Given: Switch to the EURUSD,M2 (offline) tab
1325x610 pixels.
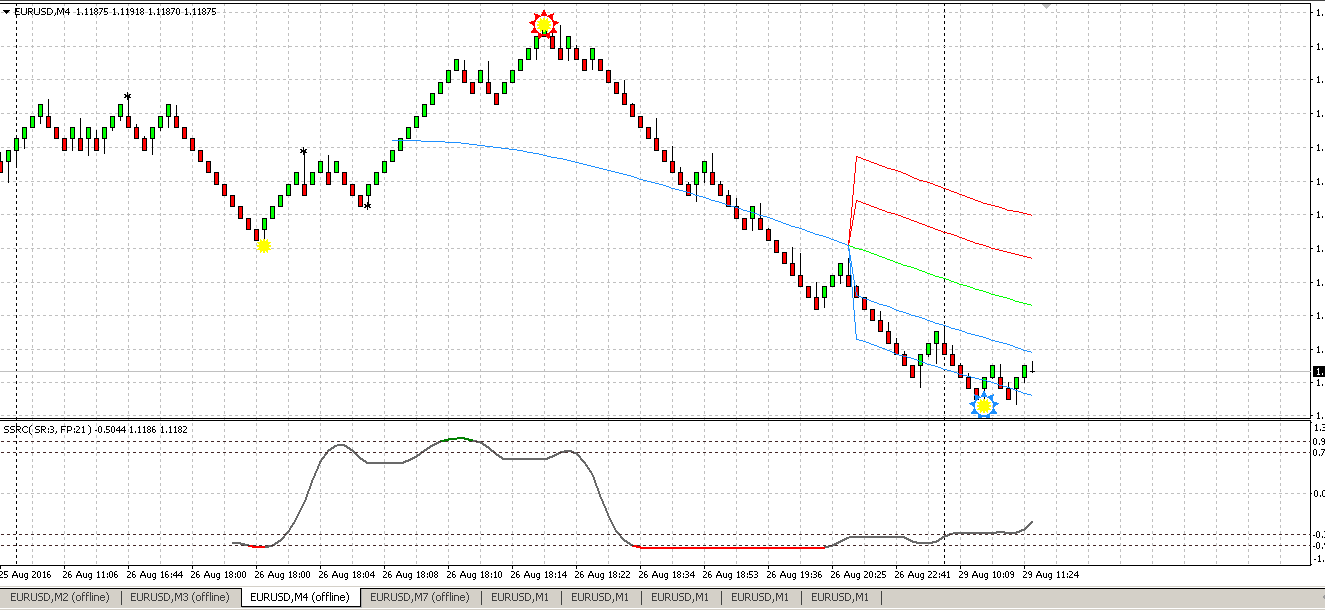Looking at the screenshot, I should coord(60,597).
